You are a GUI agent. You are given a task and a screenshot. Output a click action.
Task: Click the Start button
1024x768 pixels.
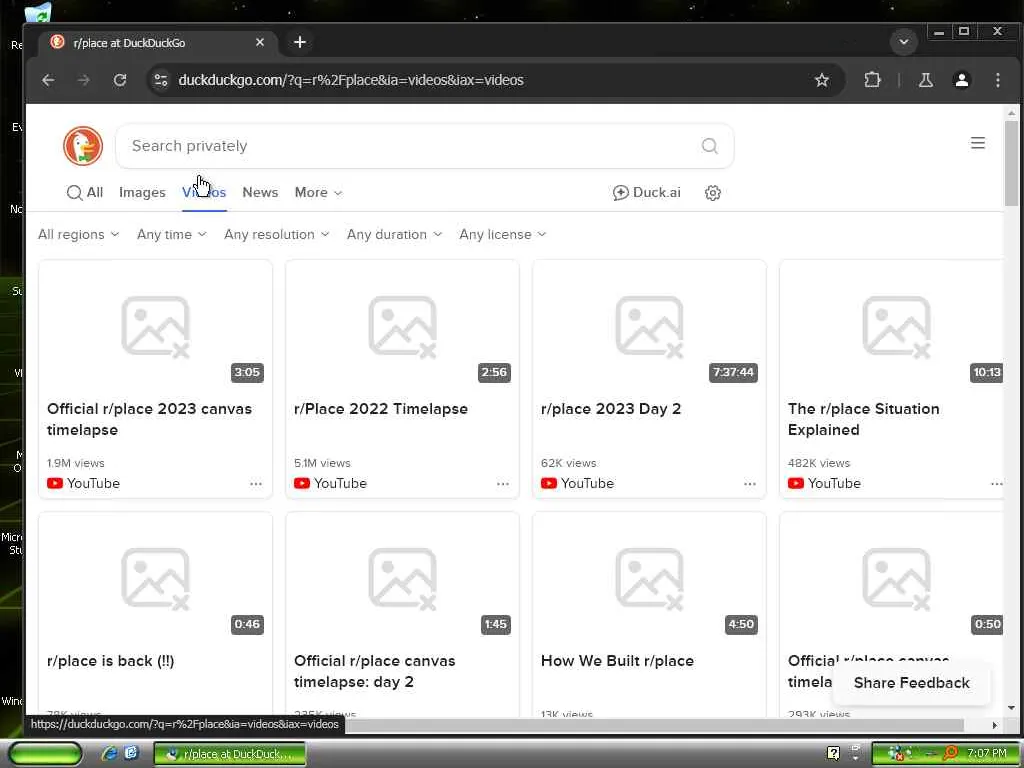tap(44, 753)
